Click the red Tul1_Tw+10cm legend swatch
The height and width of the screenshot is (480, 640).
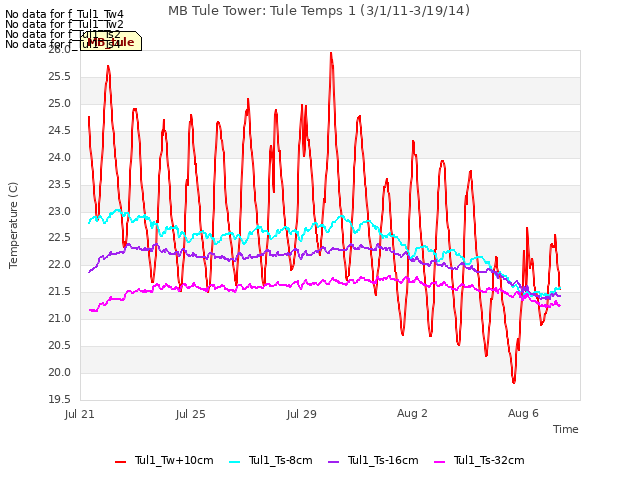(120, 462)
